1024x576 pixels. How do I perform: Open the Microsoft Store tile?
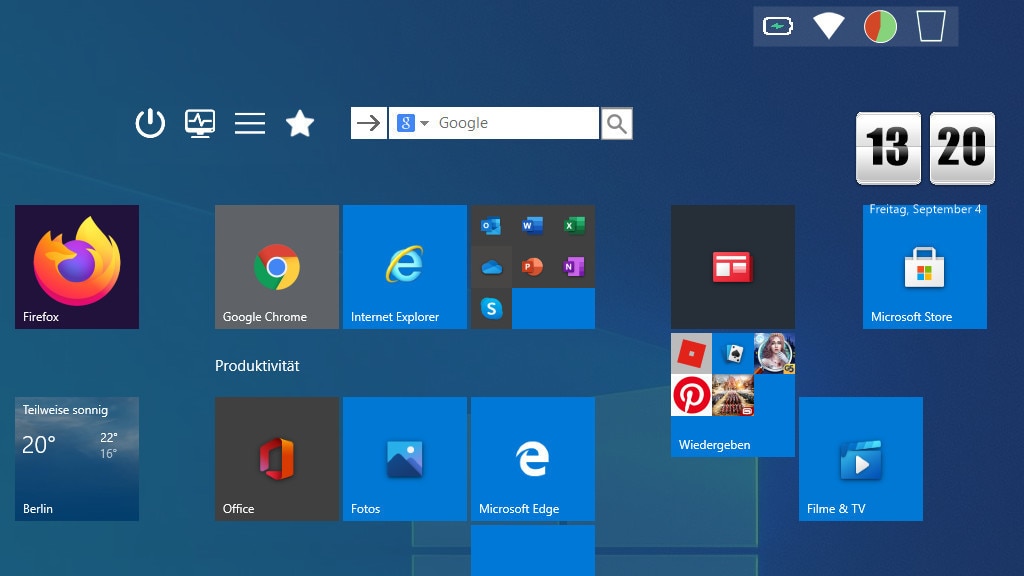point(925,266)
